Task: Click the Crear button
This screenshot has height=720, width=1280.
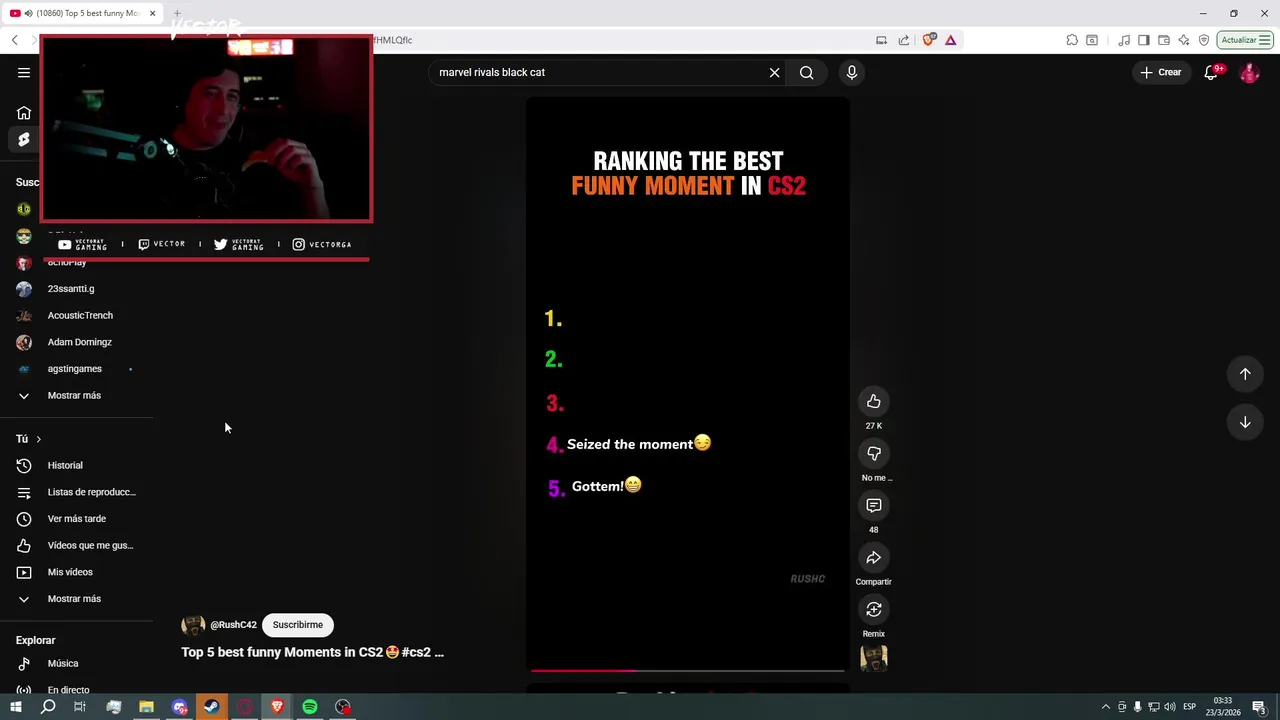Action: tap(1160, 72)
